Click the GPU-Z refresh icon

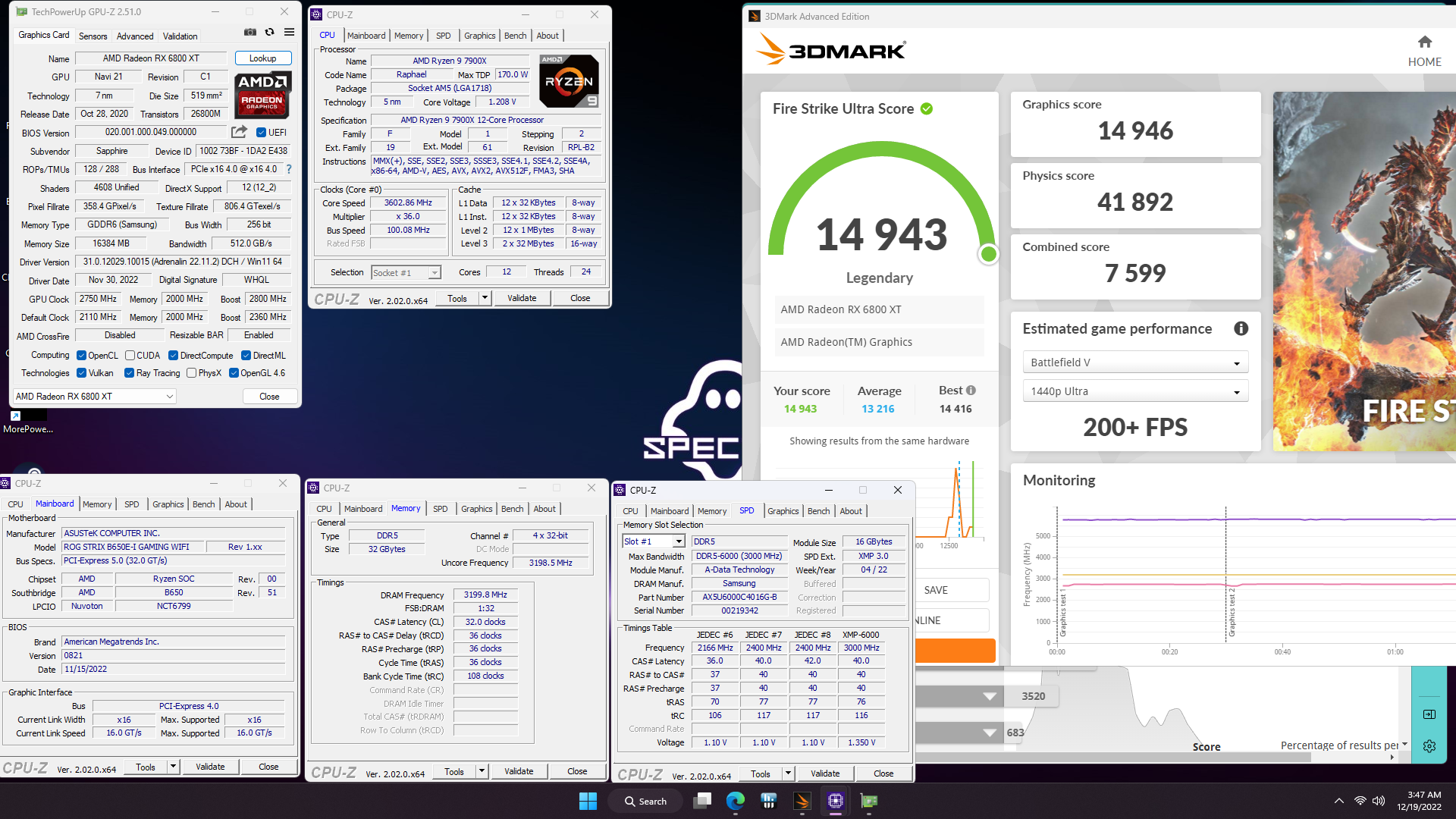pos(269,33)
